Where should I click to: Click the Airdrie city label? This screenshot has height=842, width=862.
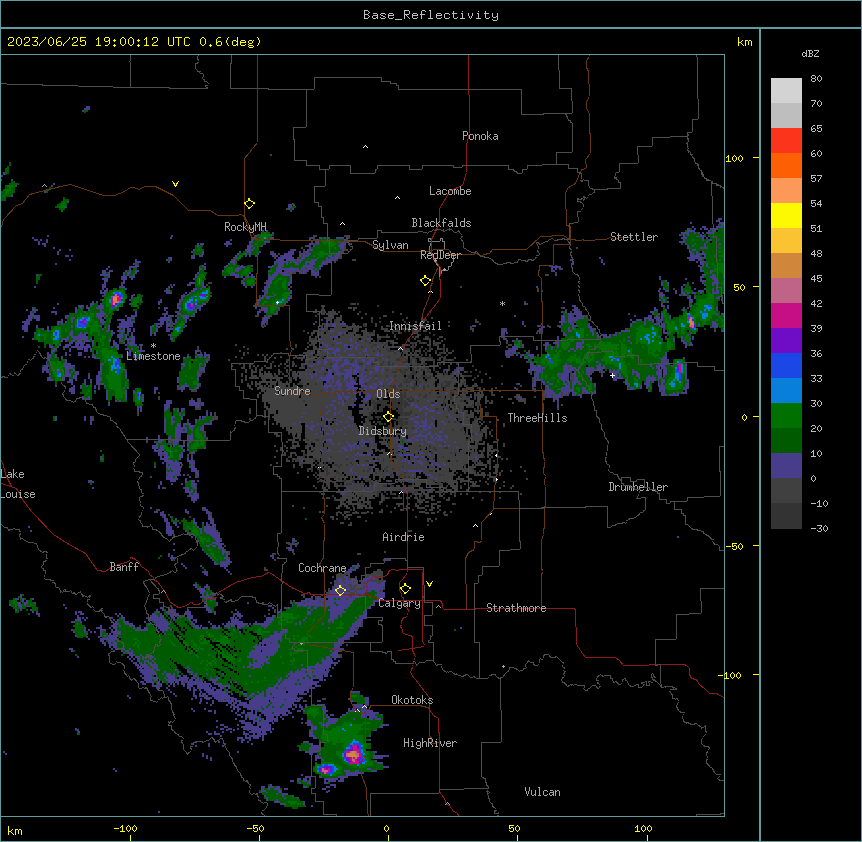coord(404,537)
